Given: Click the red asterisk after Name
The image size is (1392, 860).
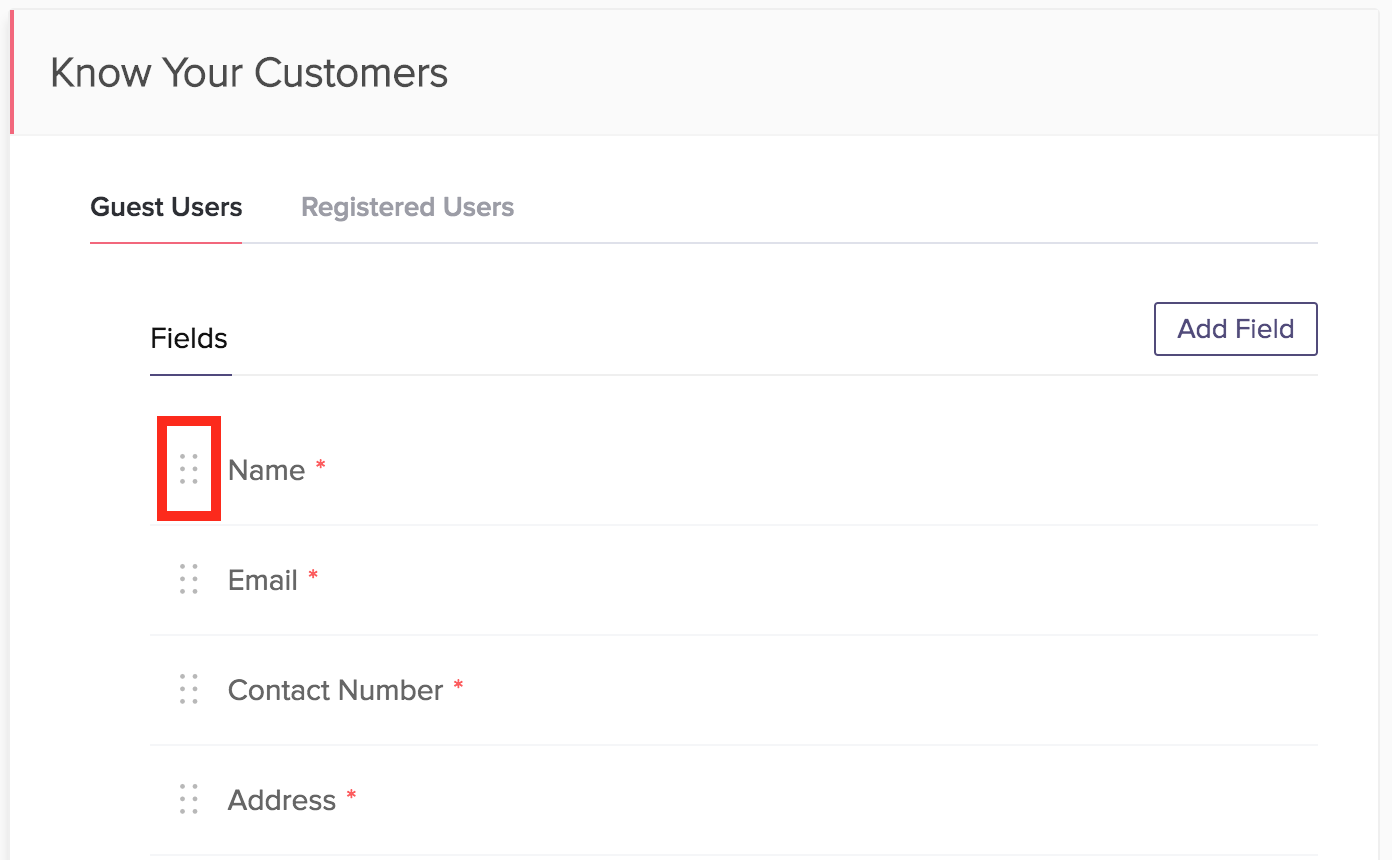Looking at the screenshot, I should tap(321, 466).
